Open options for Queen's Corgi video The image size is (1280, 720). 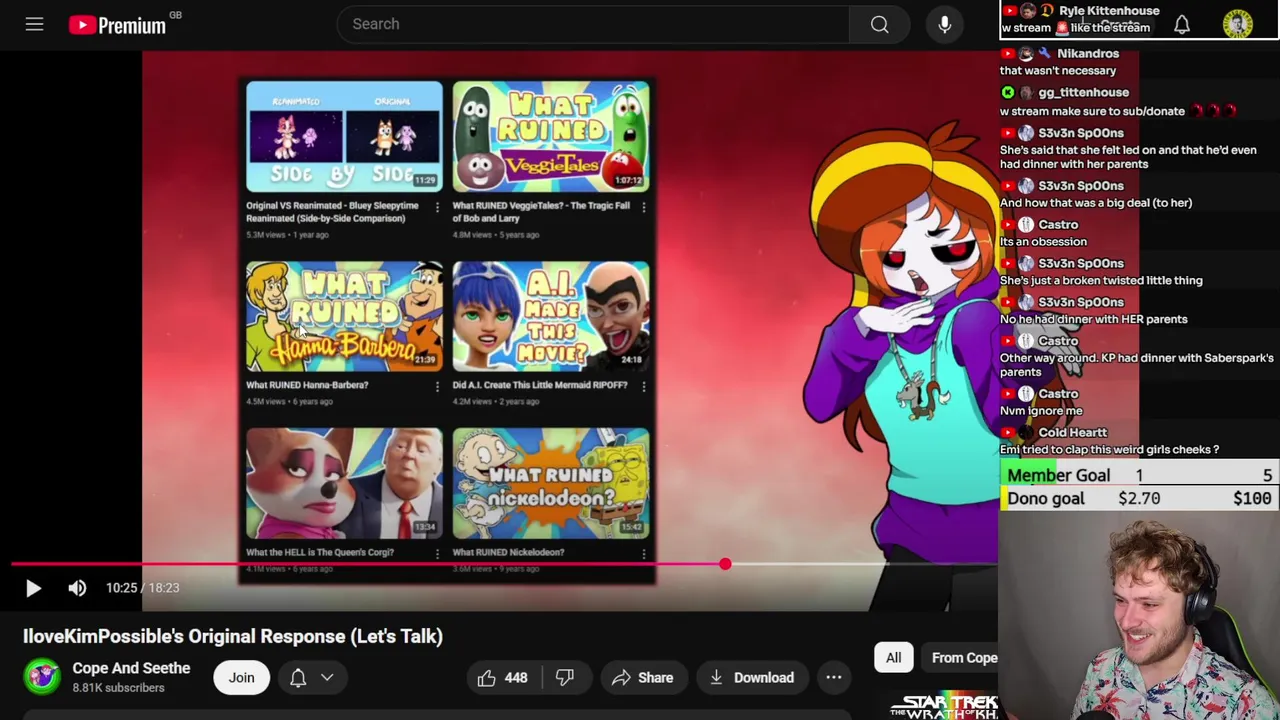click(436, 553)
